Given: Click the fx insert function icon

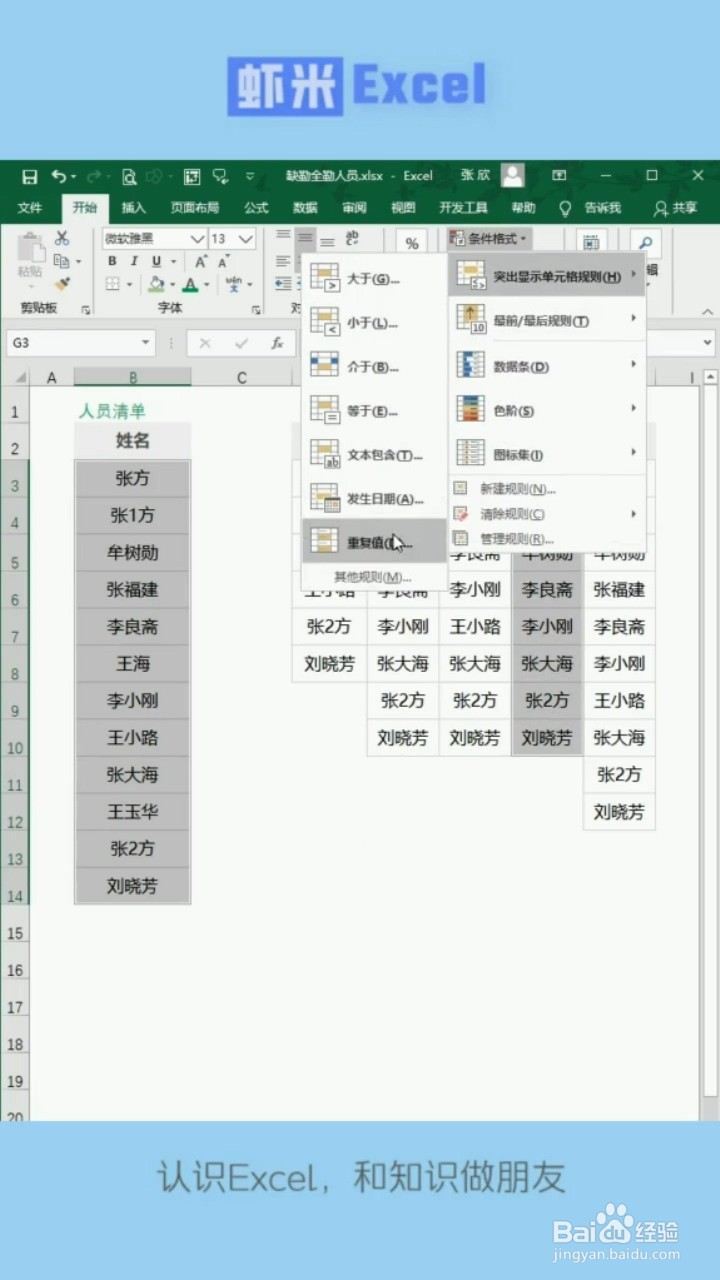Looking at the screenshot, I should pos(277,343).
